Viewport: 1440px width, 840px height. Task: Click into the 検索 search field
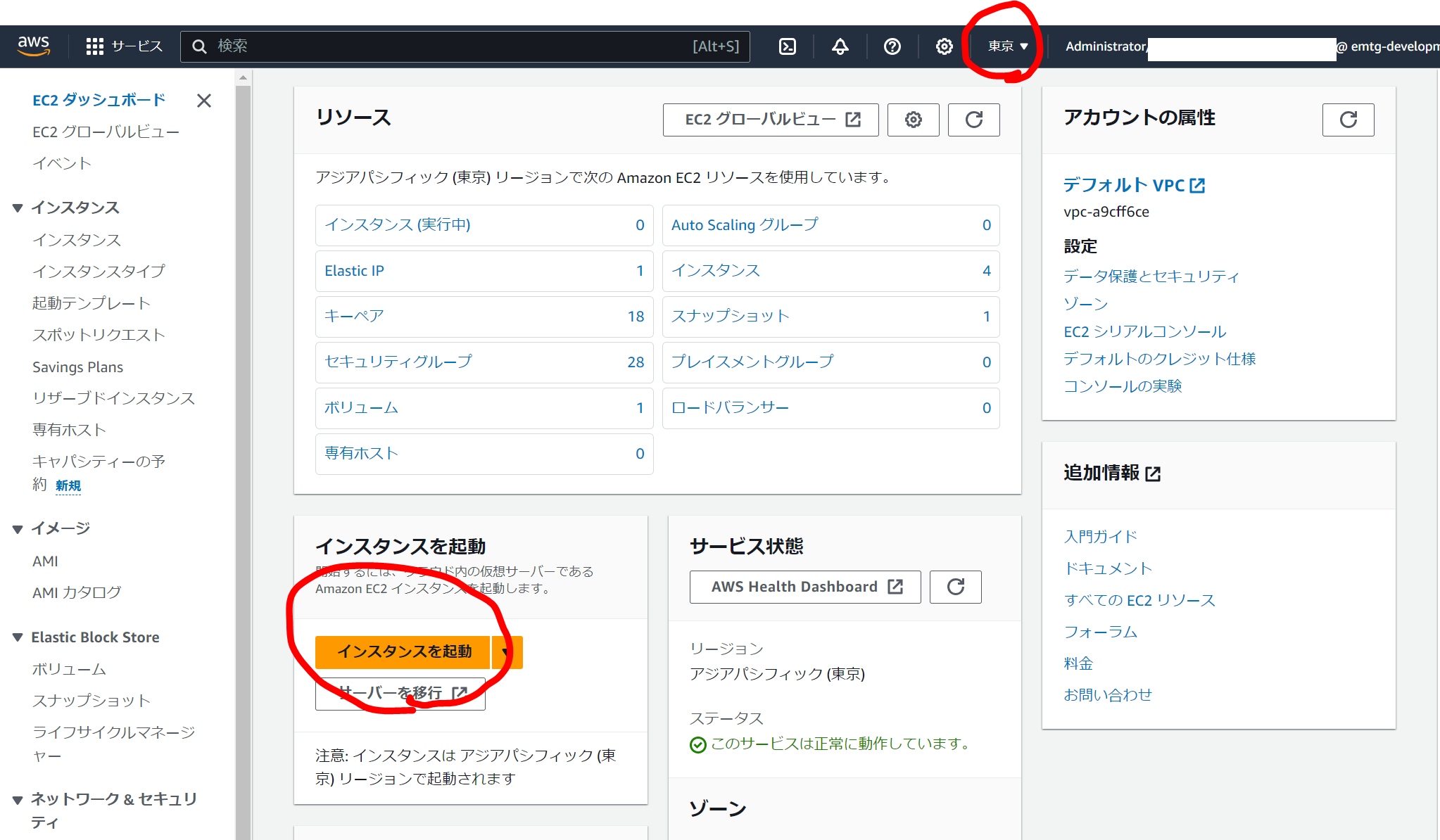point(465,46)
